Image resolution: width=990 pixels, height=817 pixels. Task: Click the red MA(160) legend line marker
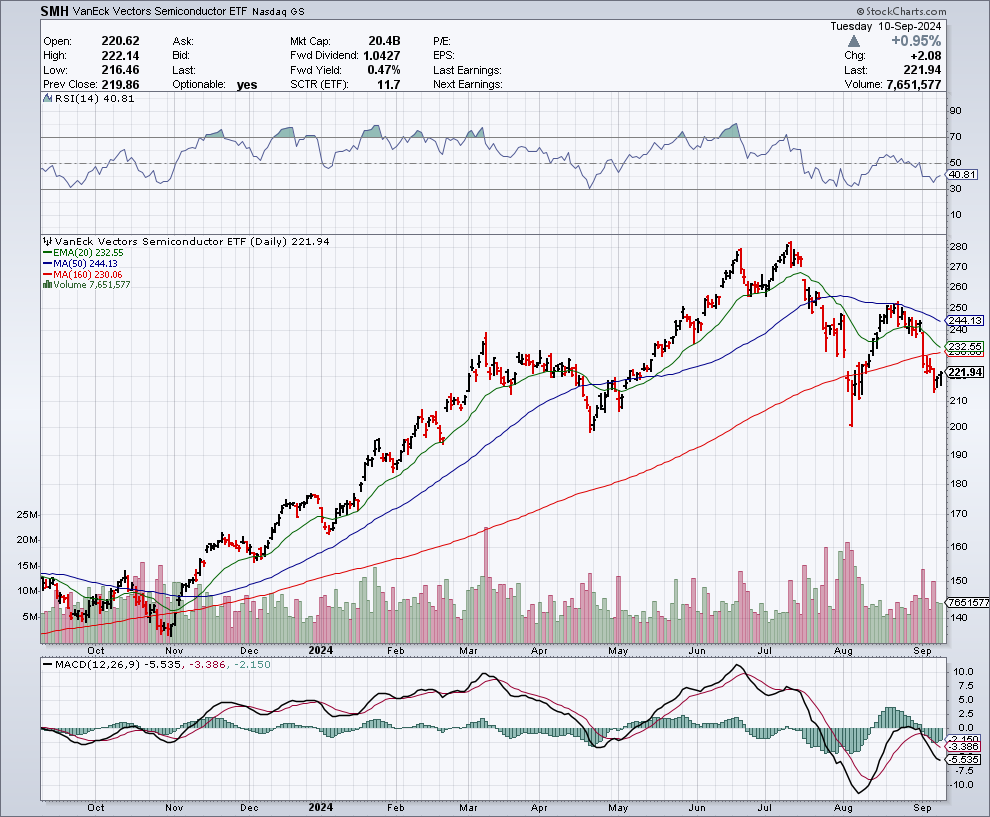click(x=46, y=275)
